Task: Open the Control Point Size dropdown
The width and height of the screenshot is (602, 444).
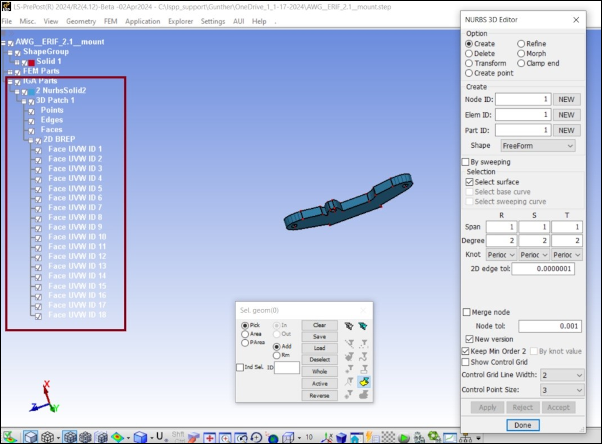Action: click(547, 388)
